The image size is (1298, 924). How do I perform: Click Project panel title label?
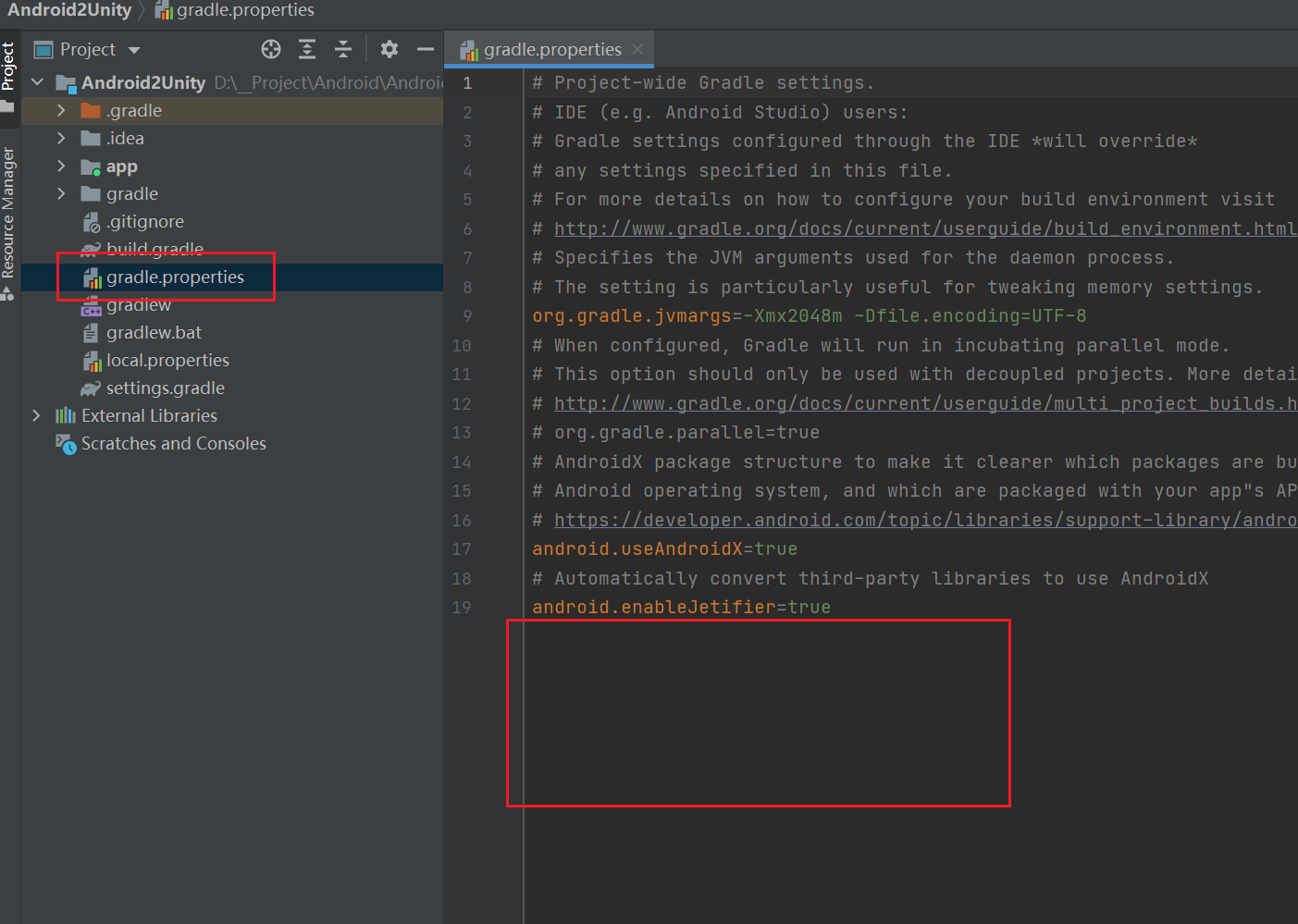pyautogui.click(x=88, y=49)
